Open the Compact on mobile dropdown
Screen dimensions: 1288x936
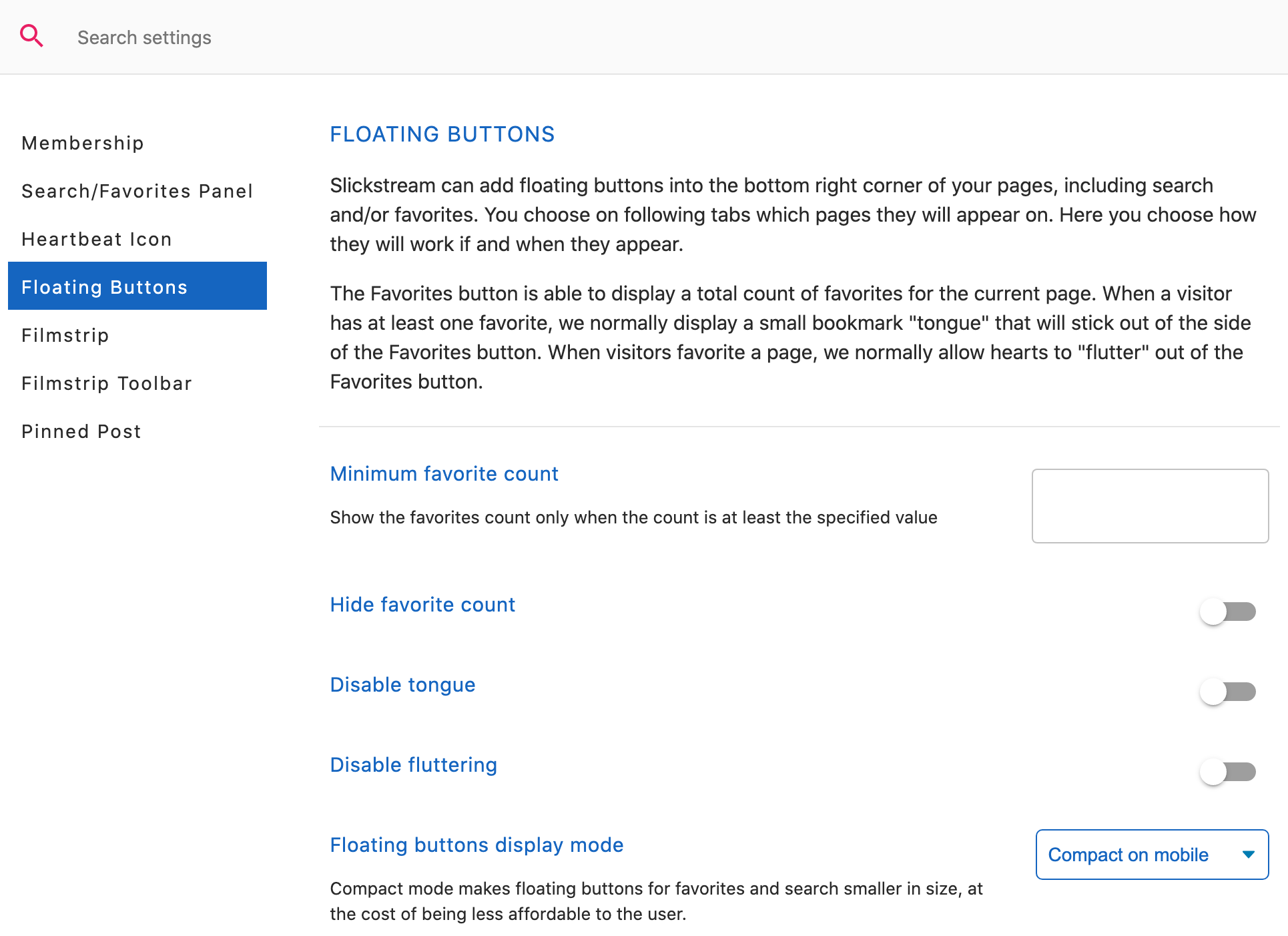click(x=1152, y=855)
